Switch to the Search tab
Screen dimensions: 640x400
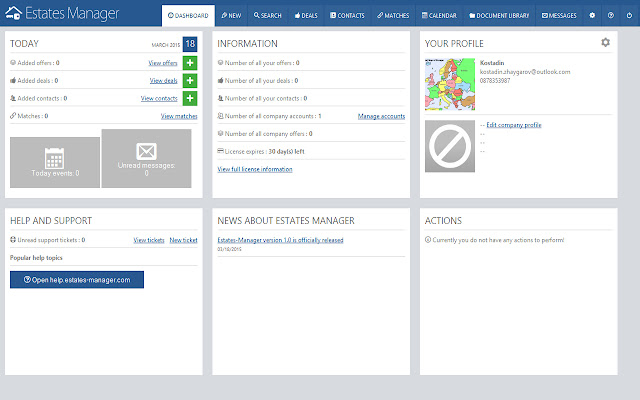[267, 16]
